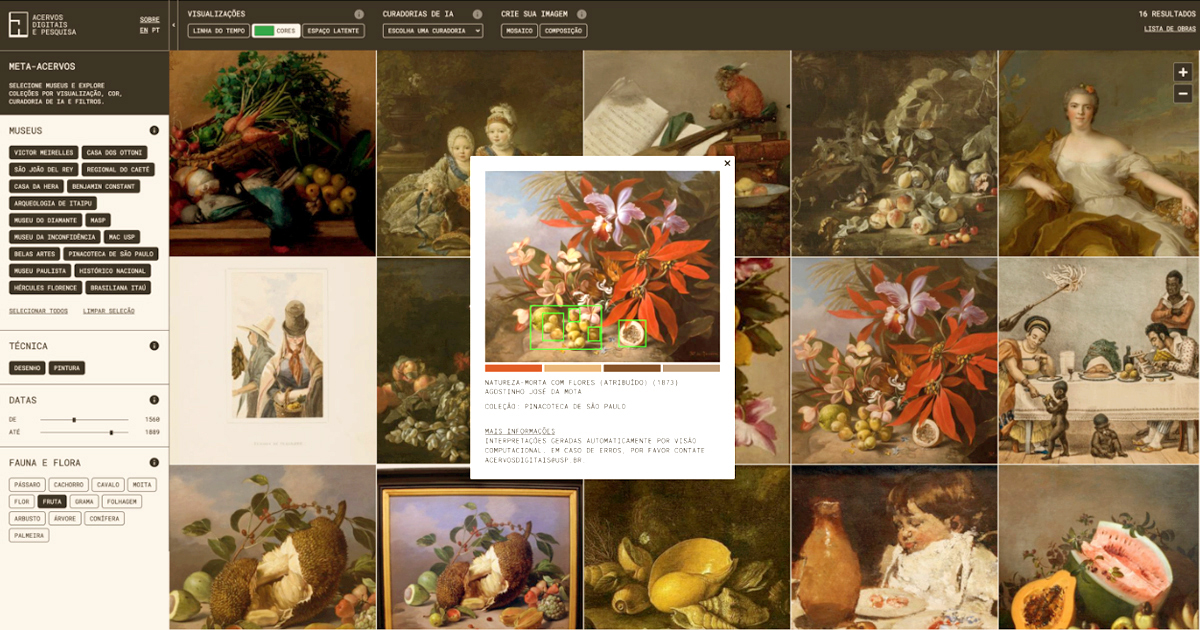1200x630 pixels.
Task: Click the Até date slider handle
Action: coord(111,432)
